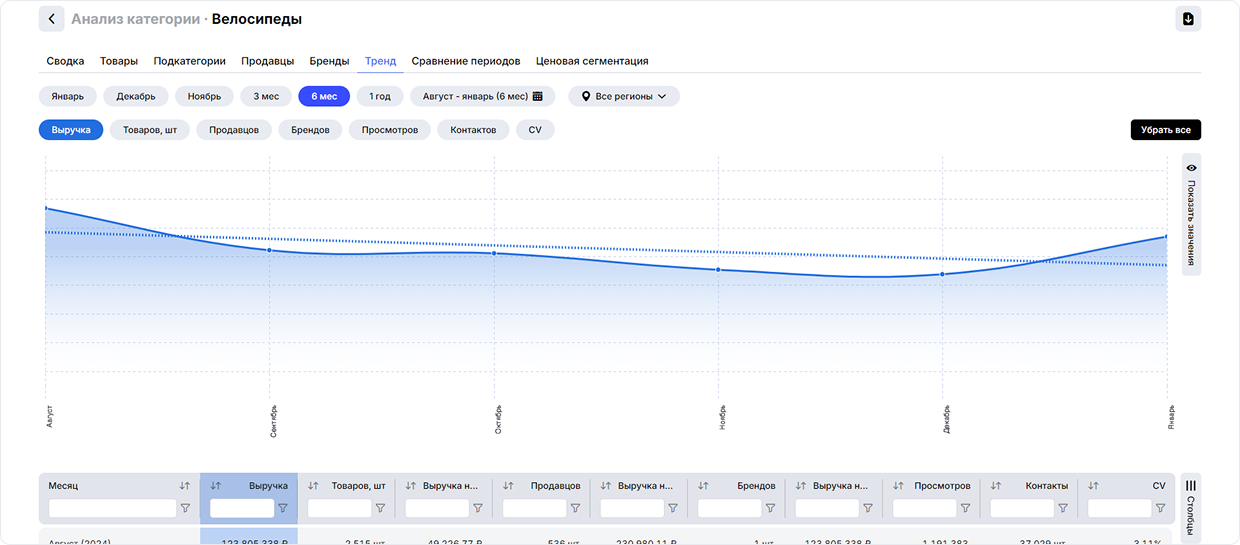Open the filter icon for Продавцов column
Image resolution: width=1240 pixels, height=545 pixels.
pyautogui.click(x=575, y=508)
